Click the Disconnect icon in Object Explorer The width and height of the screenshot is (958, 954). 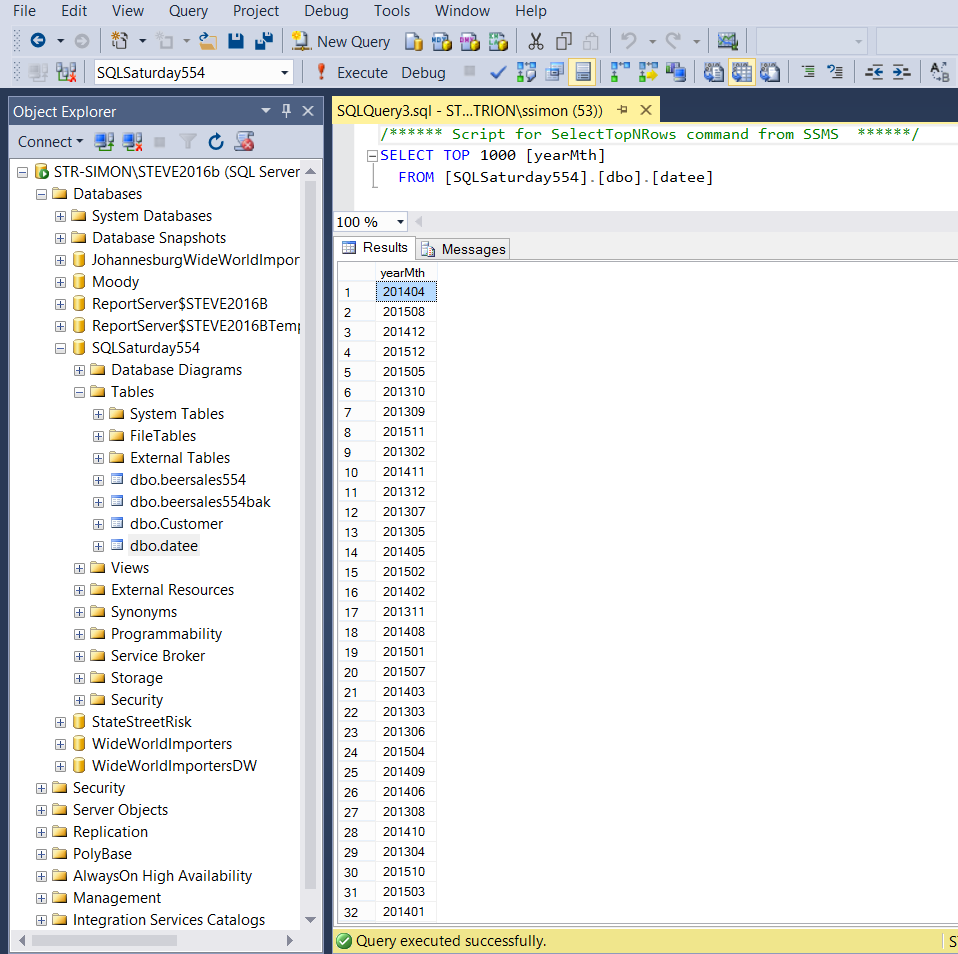[131, 142]
